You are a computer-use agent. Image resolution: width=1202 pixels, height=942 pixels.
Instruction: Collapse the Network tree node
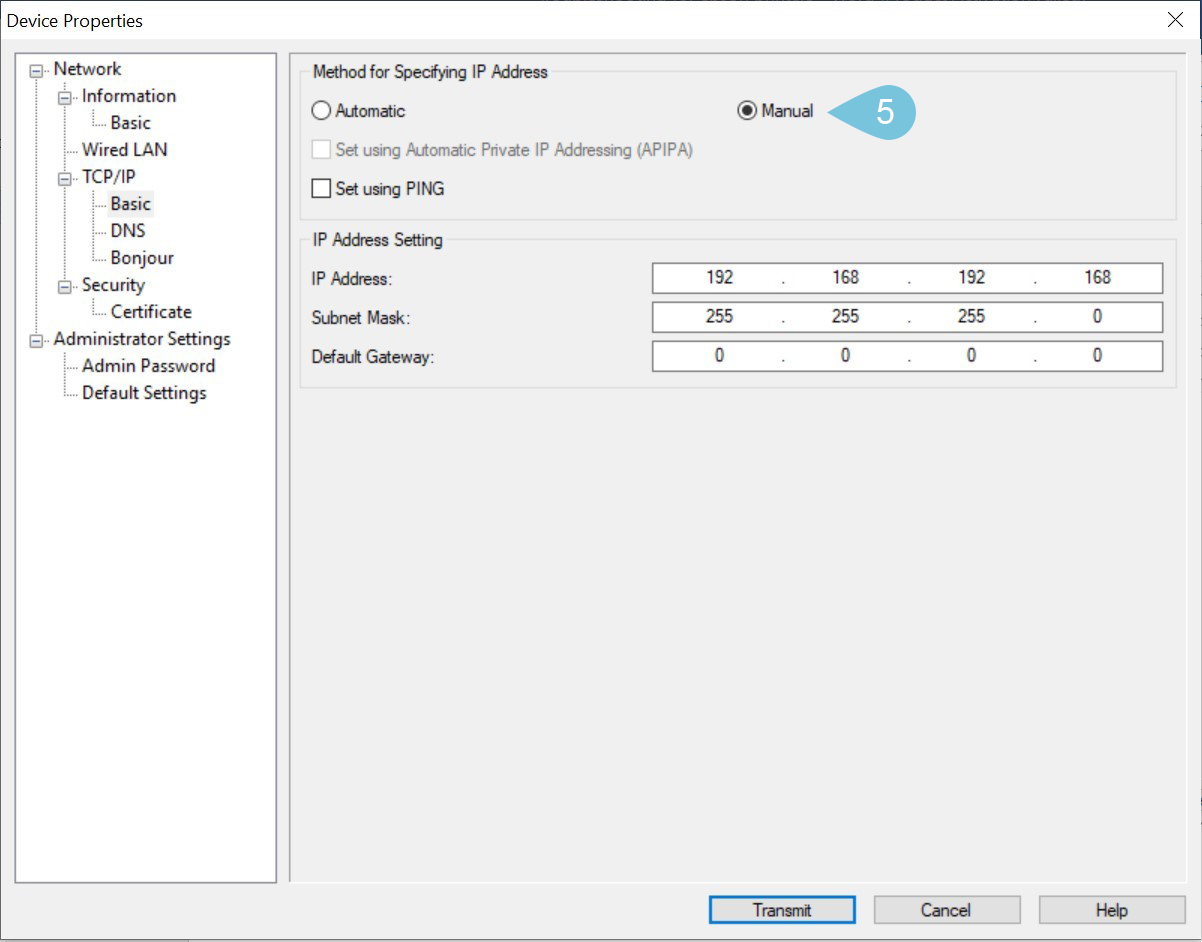coord(36,68)
